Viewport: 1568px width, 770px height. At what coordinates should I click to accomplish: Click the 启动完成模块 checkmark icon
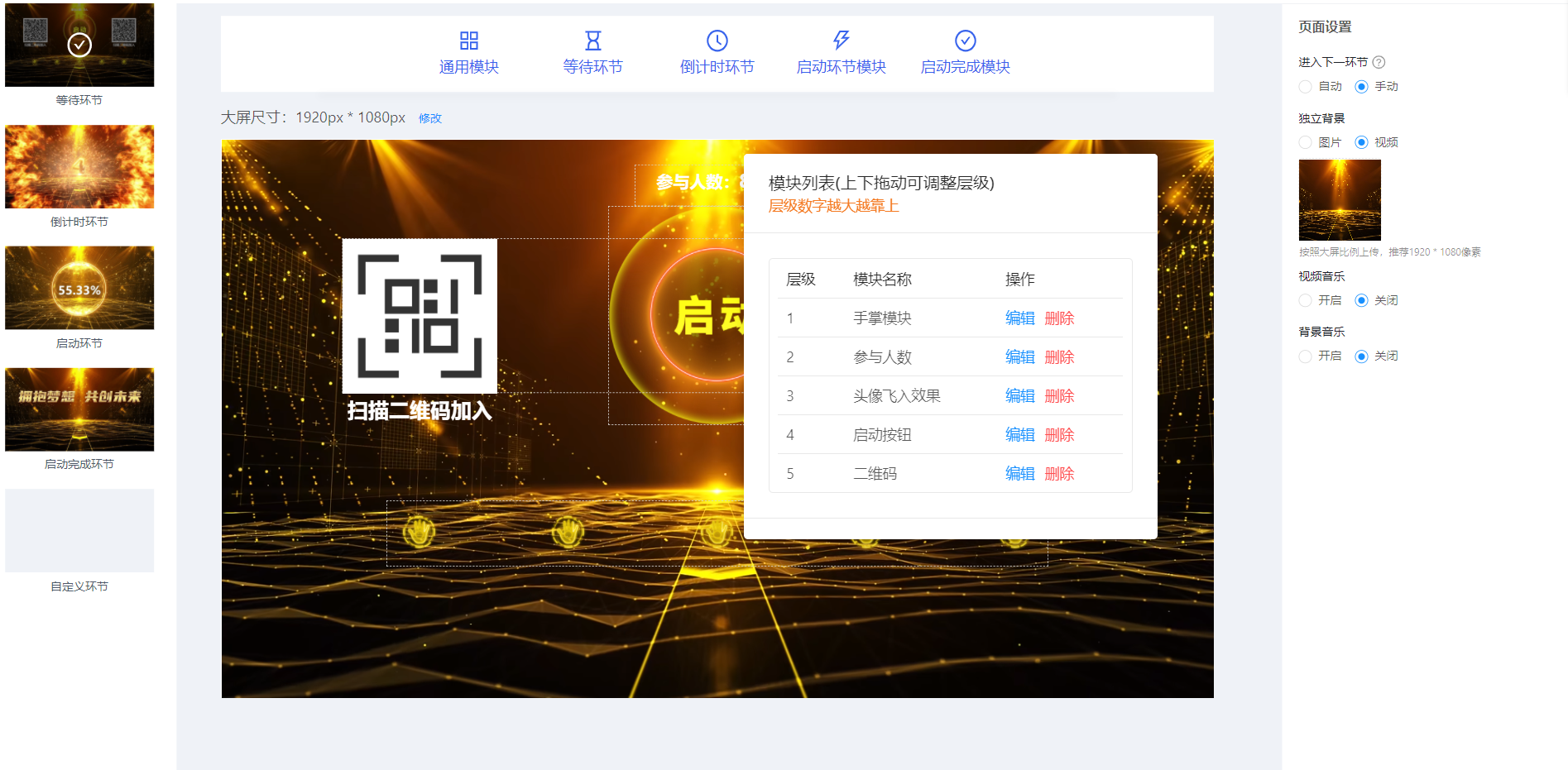(x=965, y=41)
